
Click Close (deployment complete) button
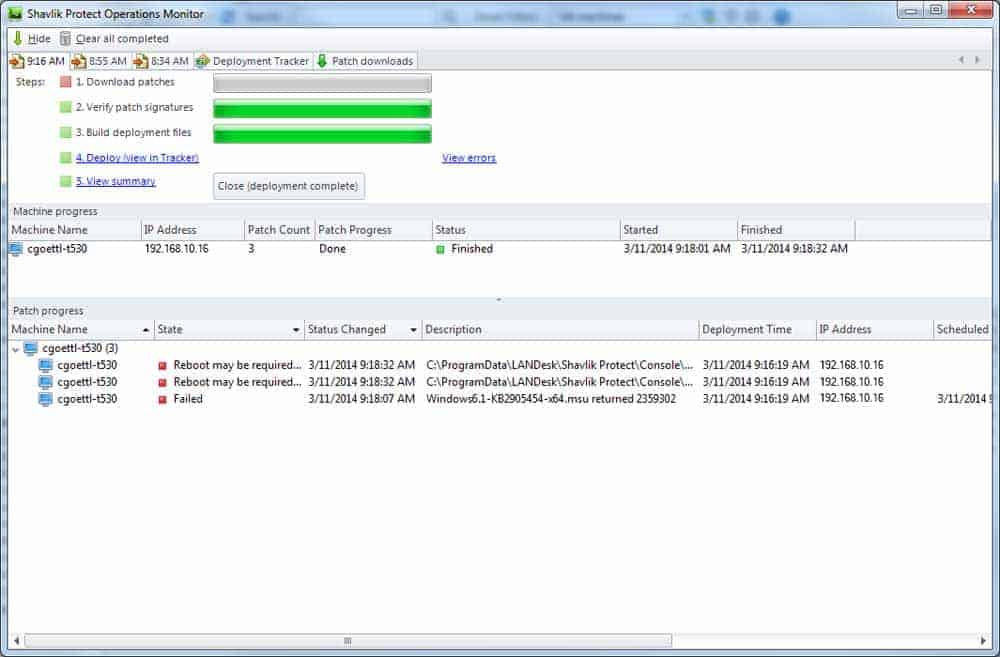pos(289,186)
